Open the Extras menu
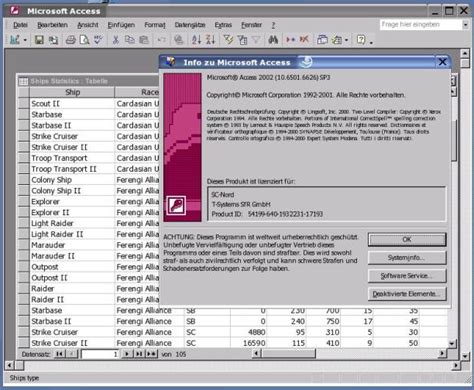Image resolution: width=474 pixels, height=390 pixels. (x=223, y=25)
